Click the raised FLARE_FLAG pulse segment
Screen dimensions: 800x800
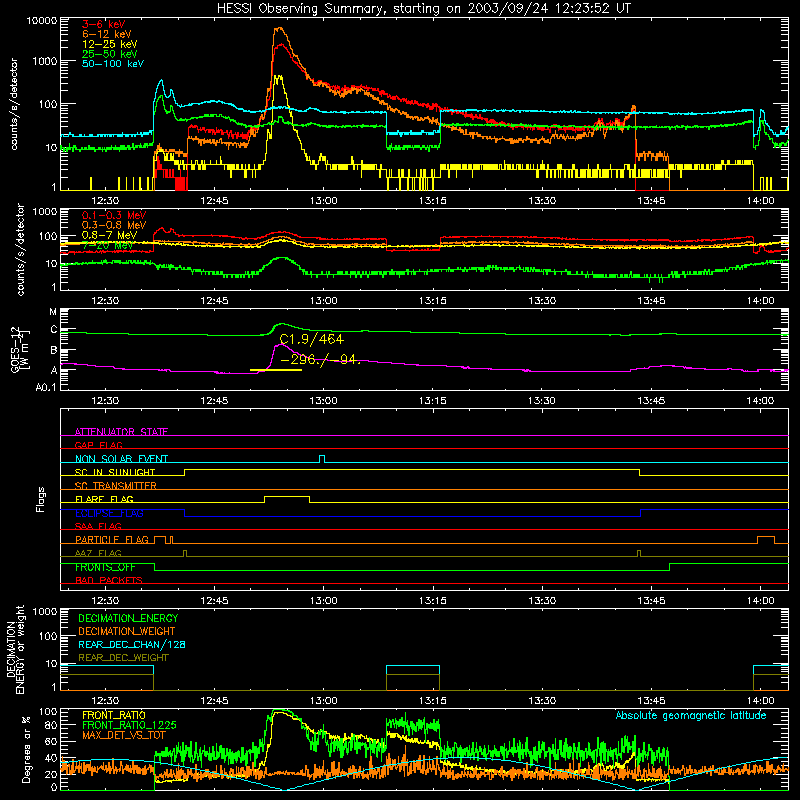(287, 497)
